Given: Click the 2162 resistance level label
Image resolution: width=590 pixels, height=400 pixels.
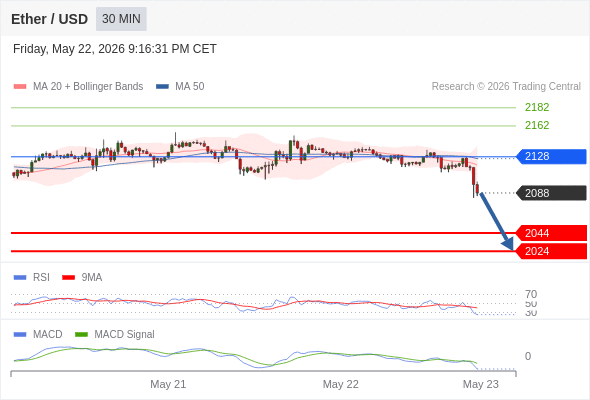Looking at the screenshot, I should [537, 125].
